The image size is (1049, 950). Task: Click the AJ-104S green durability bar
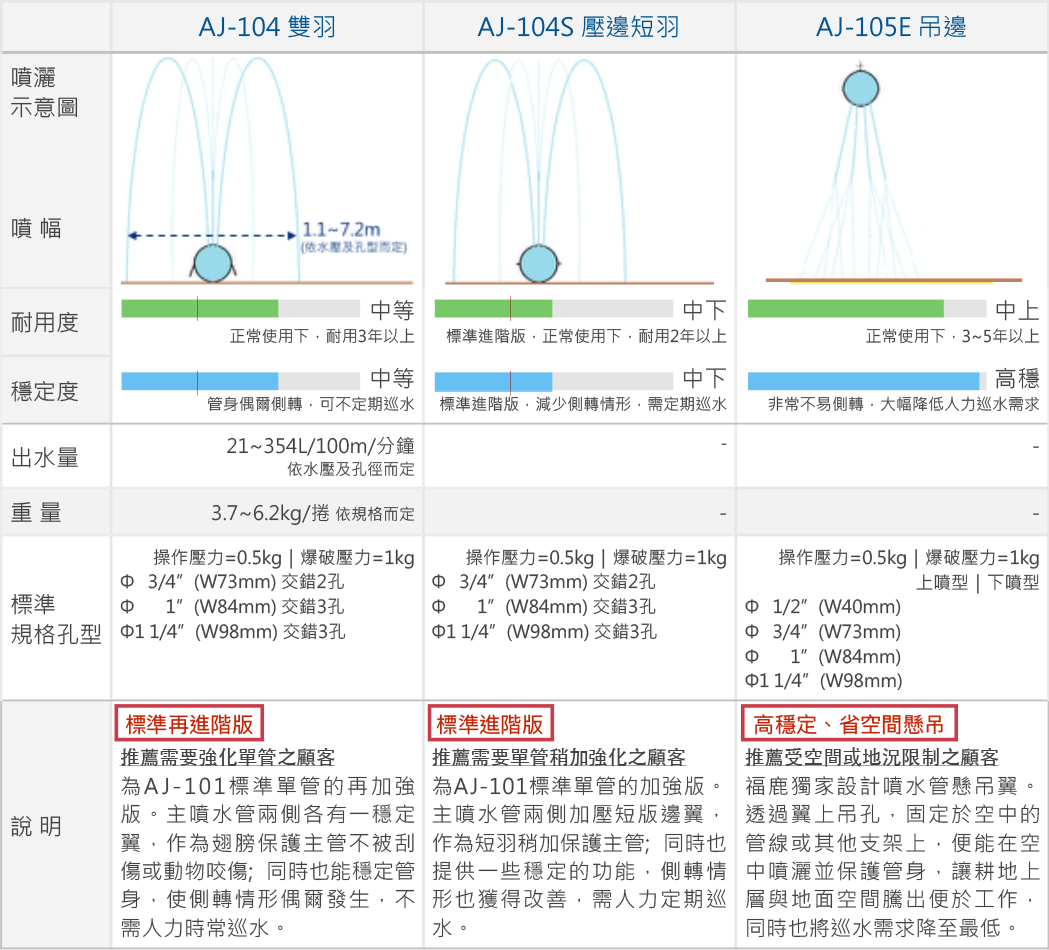pos(493,308)
